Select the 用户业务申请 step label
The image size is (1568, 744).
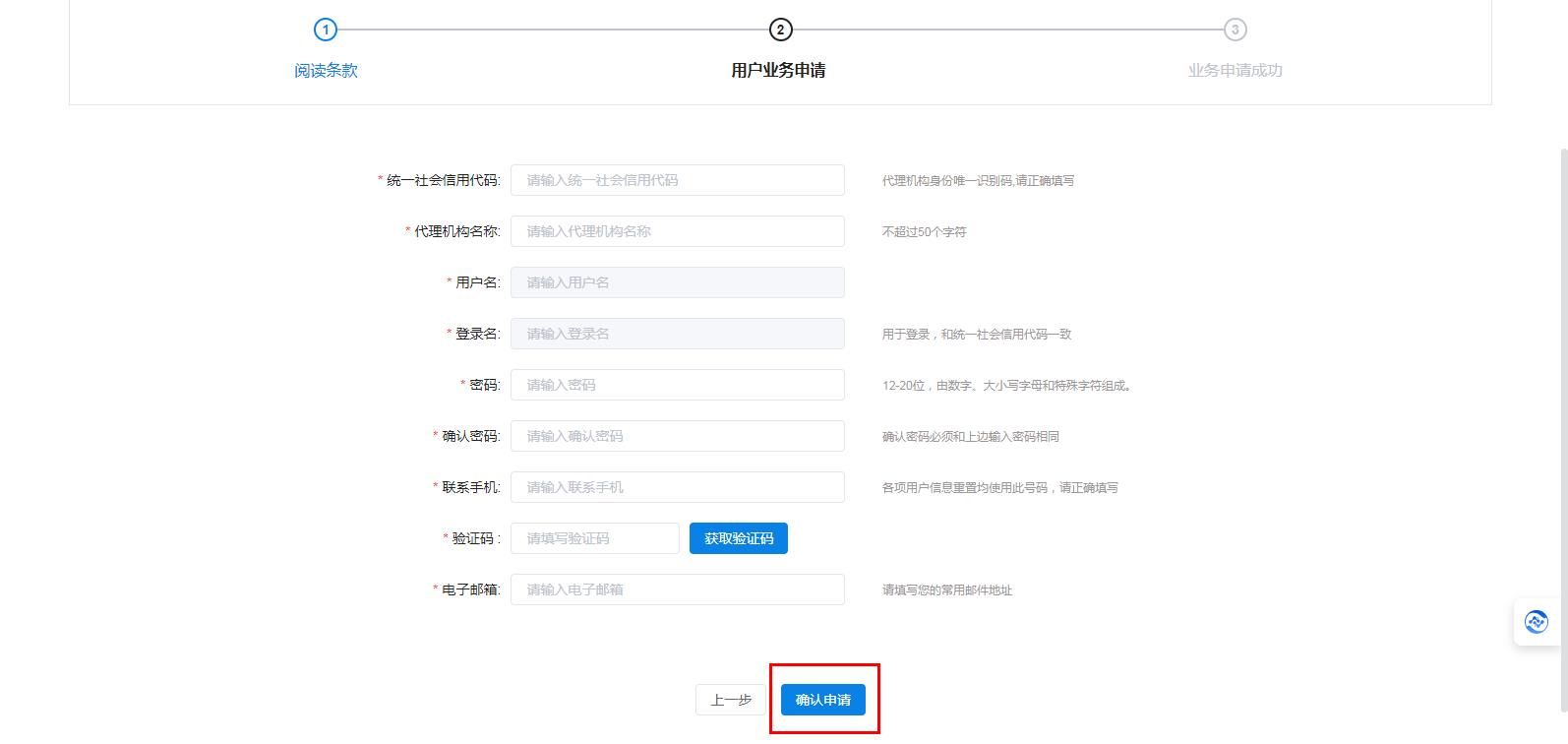coord(778,71)
